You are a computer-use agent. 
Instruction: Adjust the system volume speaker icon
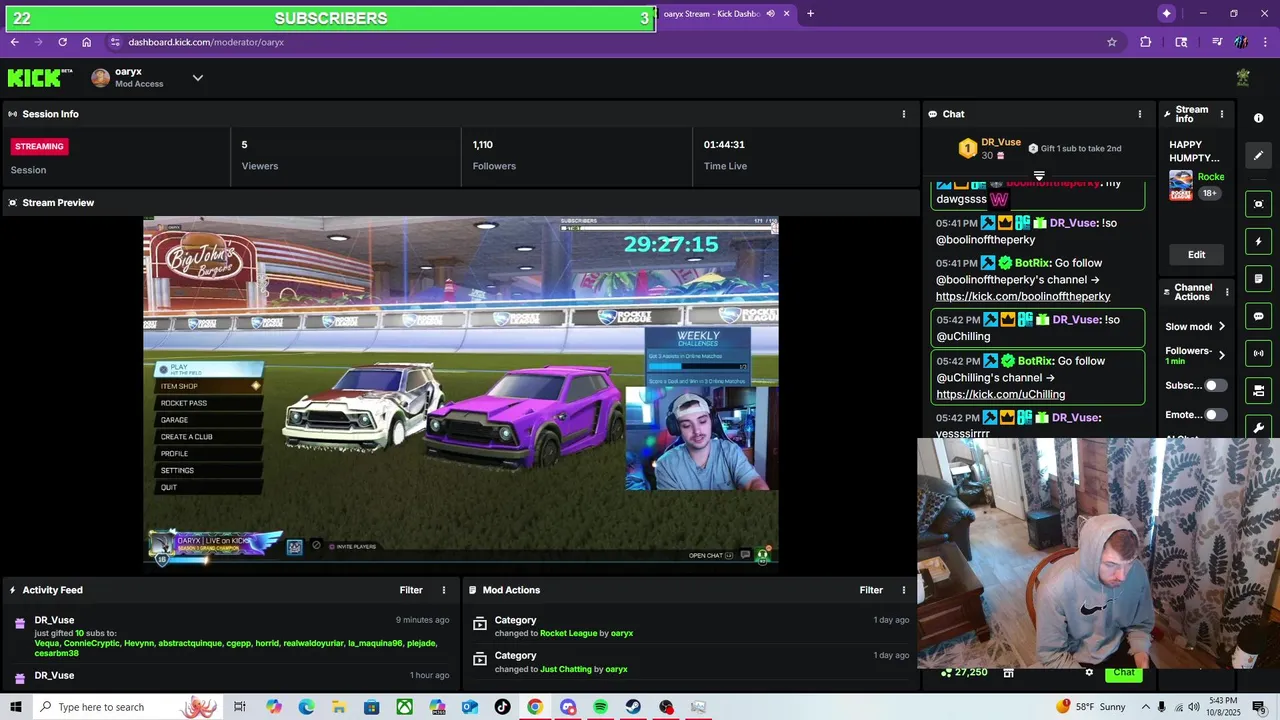(x=1193, y=707)
